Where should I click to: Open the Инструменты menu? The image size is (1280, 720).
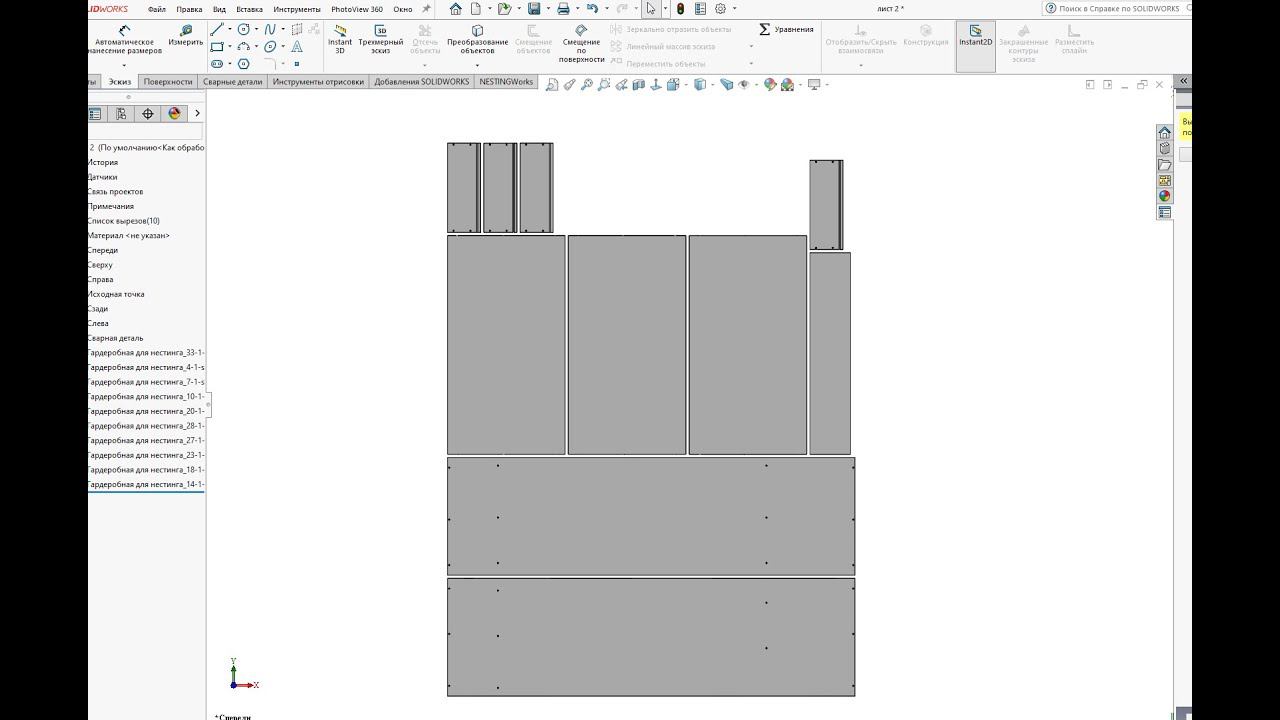click(297, 9)
